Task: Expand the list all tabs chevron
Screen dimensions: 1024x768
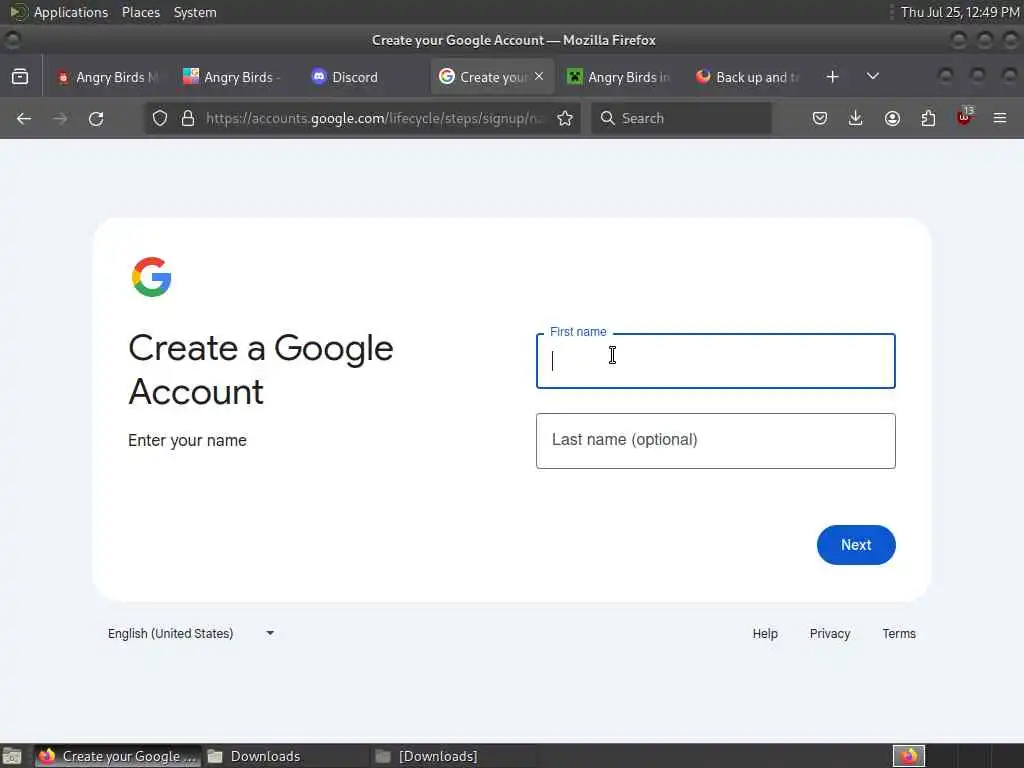Action: coord(872,76)
